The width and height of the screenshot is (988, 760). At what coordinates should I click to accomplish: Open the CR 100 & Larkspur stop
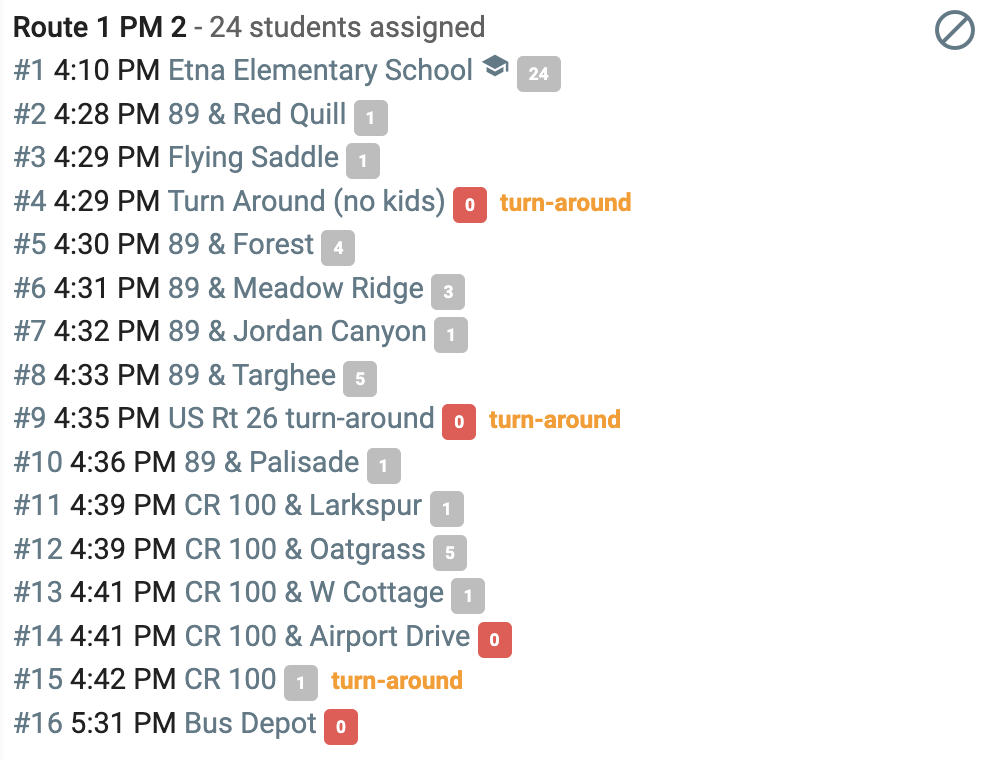click(x=303, y=505)
